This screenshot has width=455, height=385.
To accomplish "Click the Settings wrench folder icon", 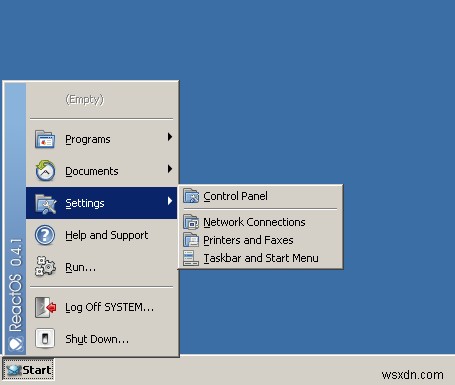I will [x=45, y=203].
